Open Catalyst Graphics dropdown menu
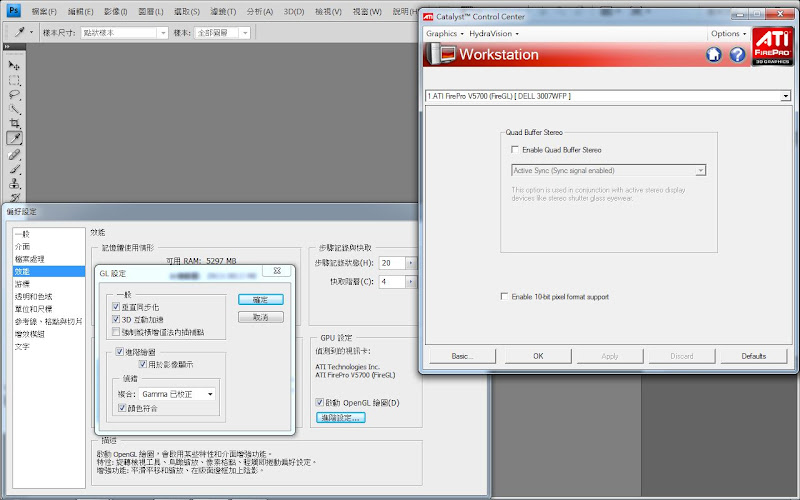Image resolution: width=800 pixels, height=500 pixels. [444, 34]
